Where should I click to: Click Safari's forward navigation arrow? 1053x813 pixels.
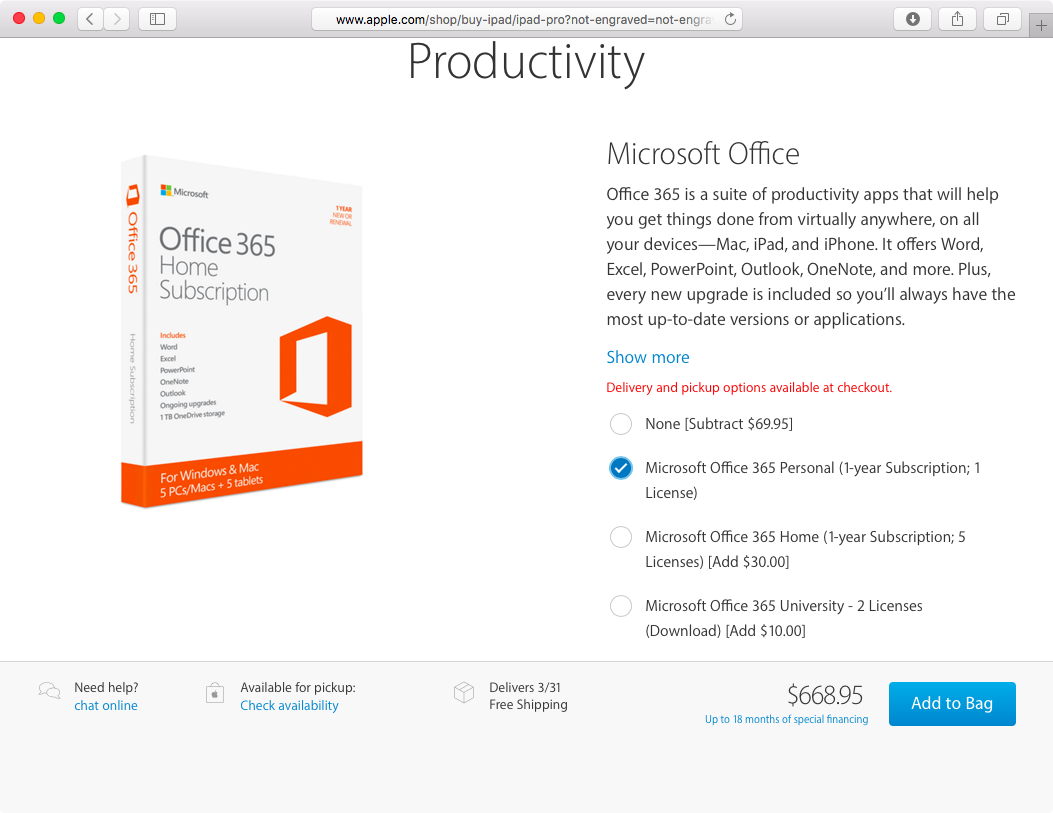point(117,19)
